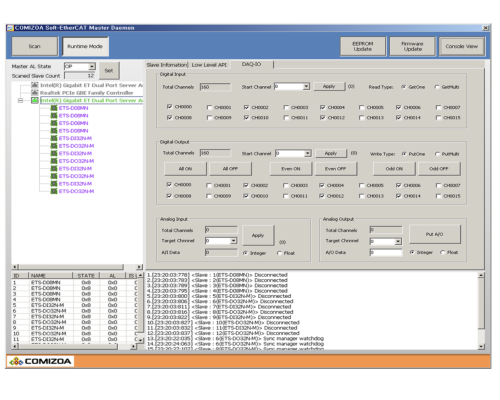Click the COMIZOA logo in bottom bar

tap(40, 361)
